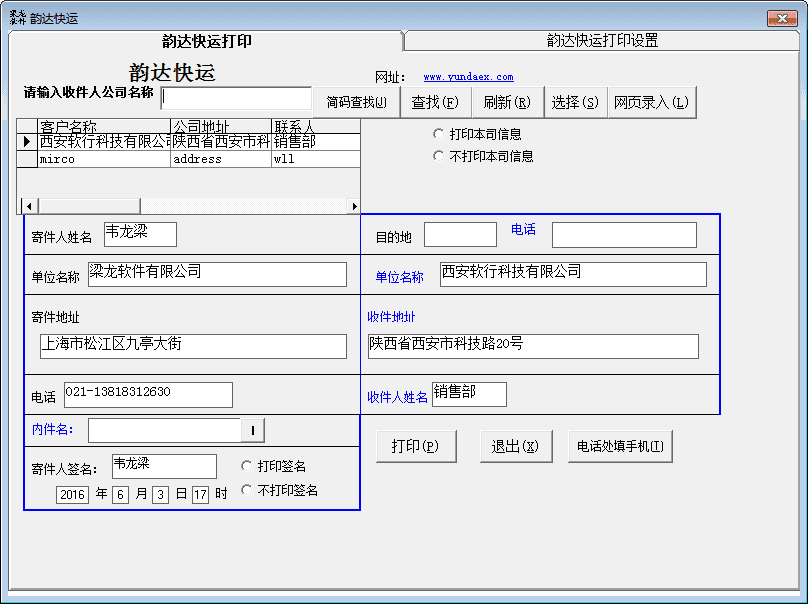This screenshot has width=808, height=604.
Task: Click the current row indicator arrow
Action: point(27,142)
